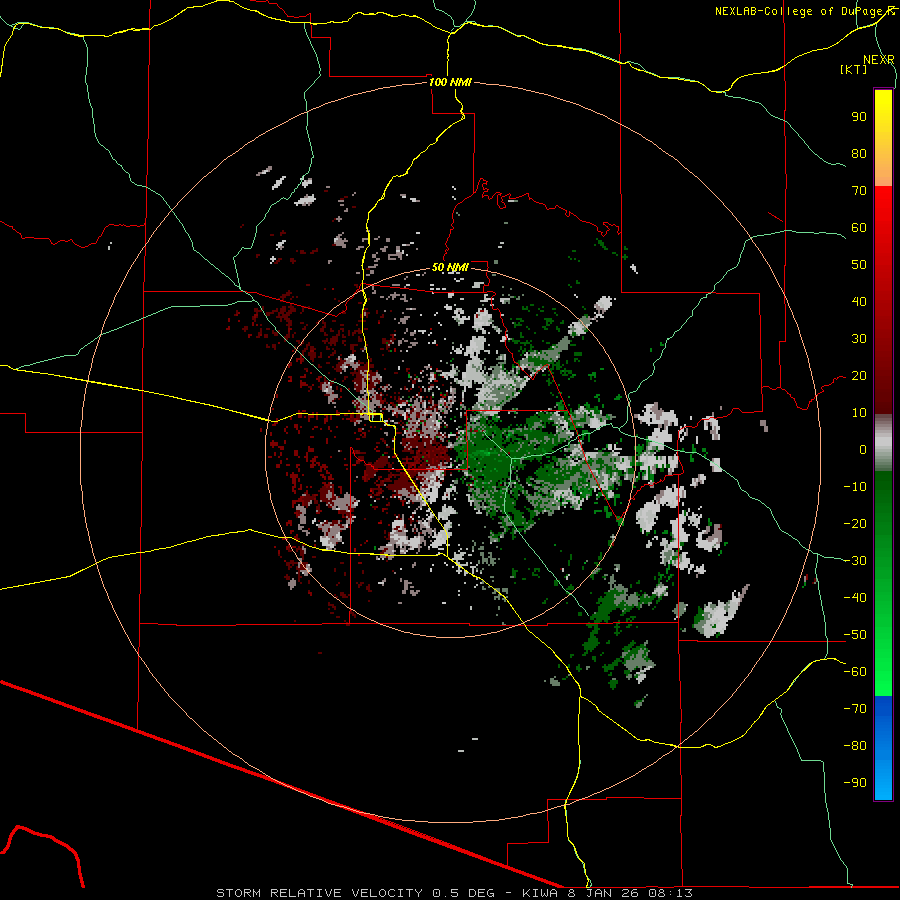Pick the blue segment of the color bar

click(x=883, y=747)
